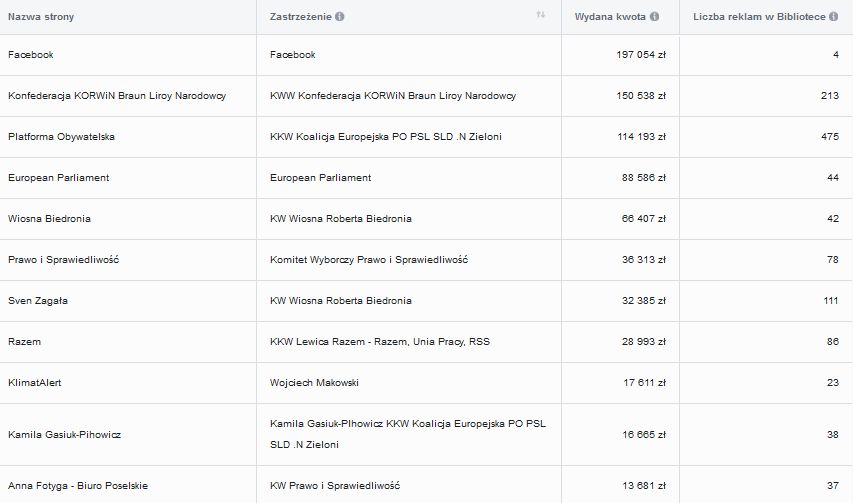The height and width of the screenshot is (503, 853).
Task: Select the Platforma Obywatelska page name
Action: point(61,137)
